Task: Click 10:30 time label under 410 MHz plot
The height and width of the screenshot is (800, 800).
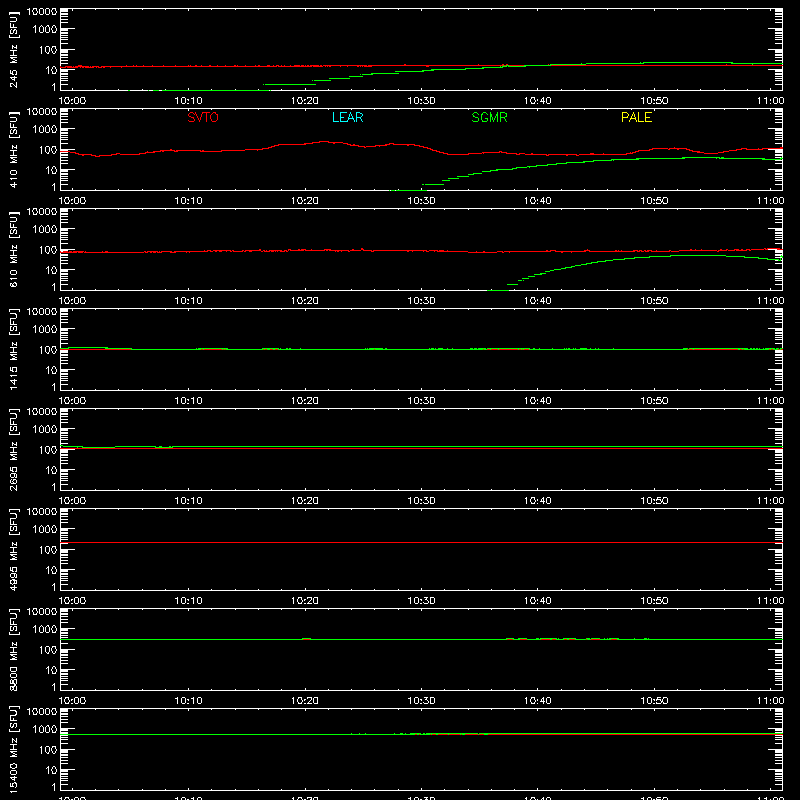Action: tap(421, 201)
